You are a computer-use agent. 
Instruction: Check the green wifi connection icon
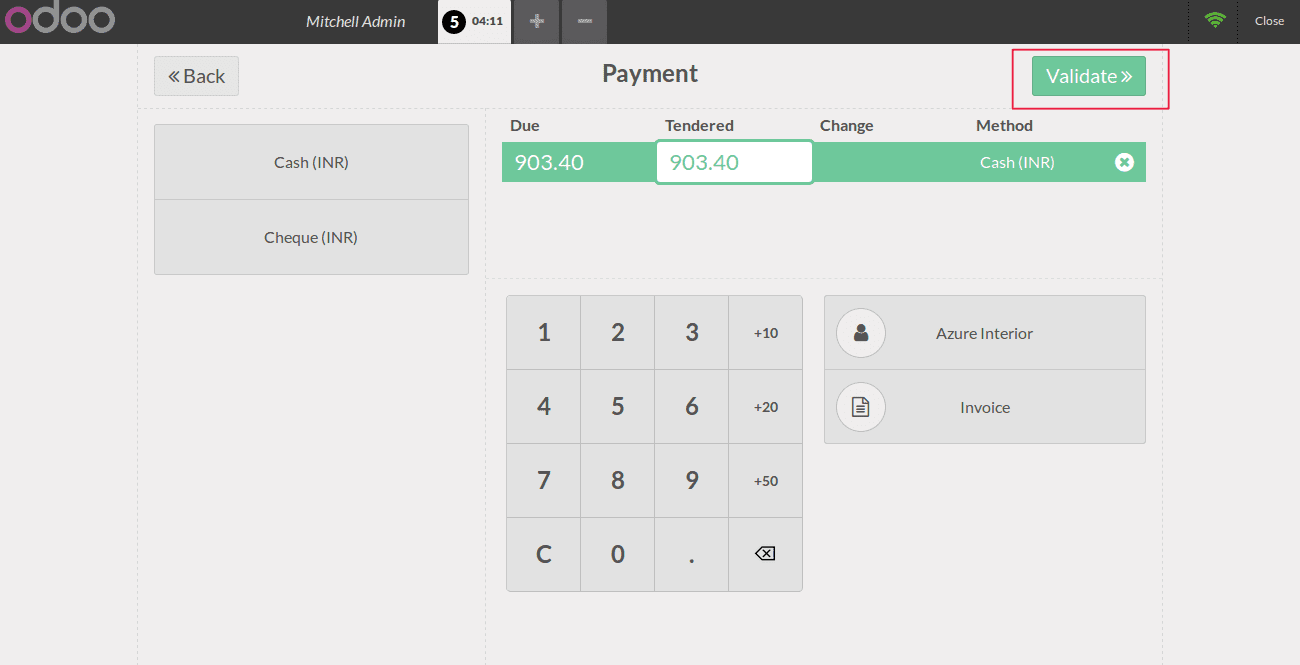(x=1215, y=20)
